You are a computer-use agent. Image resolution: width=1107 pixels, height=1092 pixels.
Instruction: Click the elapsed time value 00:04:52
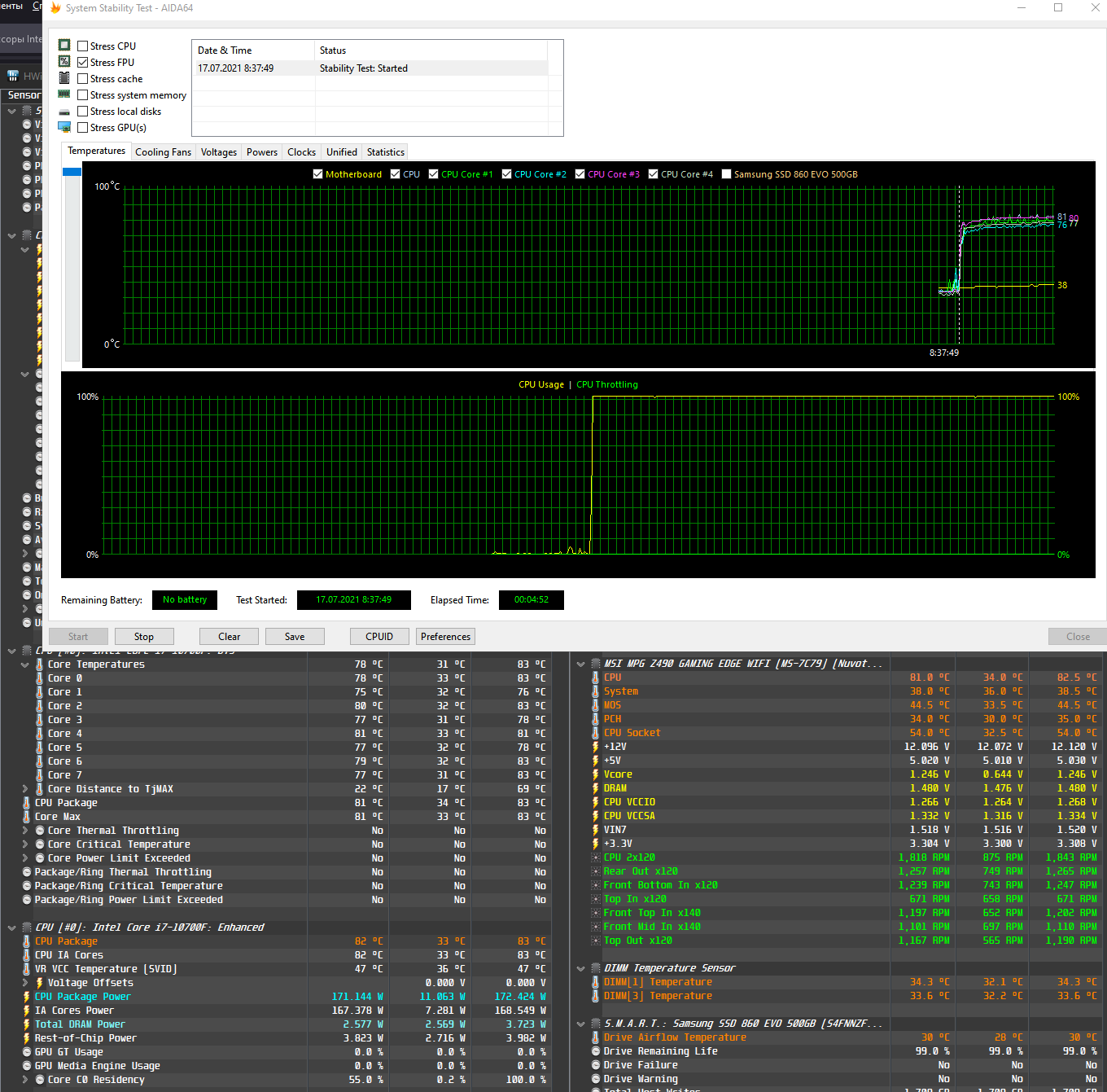[x=532, y=600]
